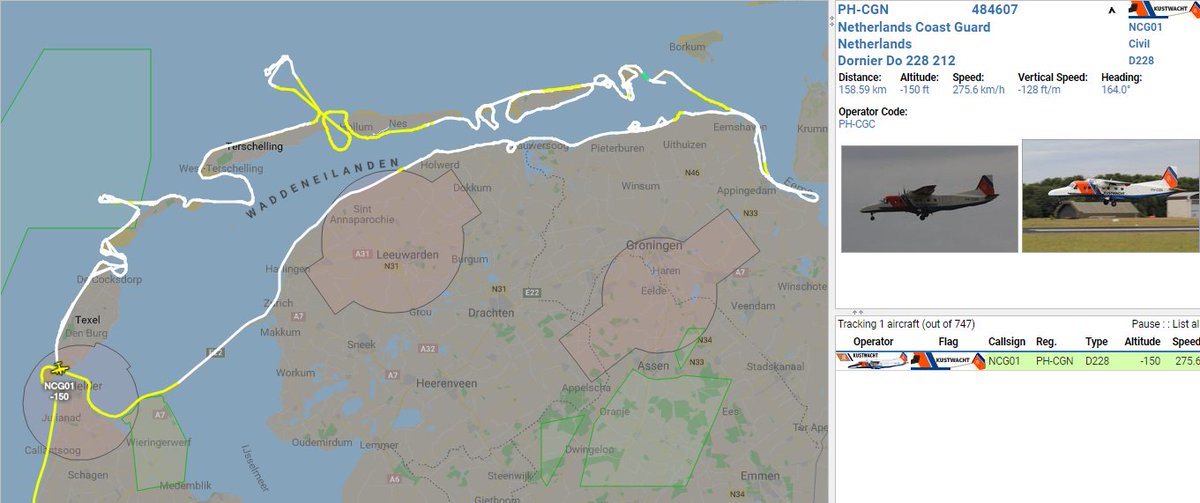The width and height of the screenshot is (1200, 503).
Task: Click the Speed value 275.6 km/h
Action: tap(981, 89)
